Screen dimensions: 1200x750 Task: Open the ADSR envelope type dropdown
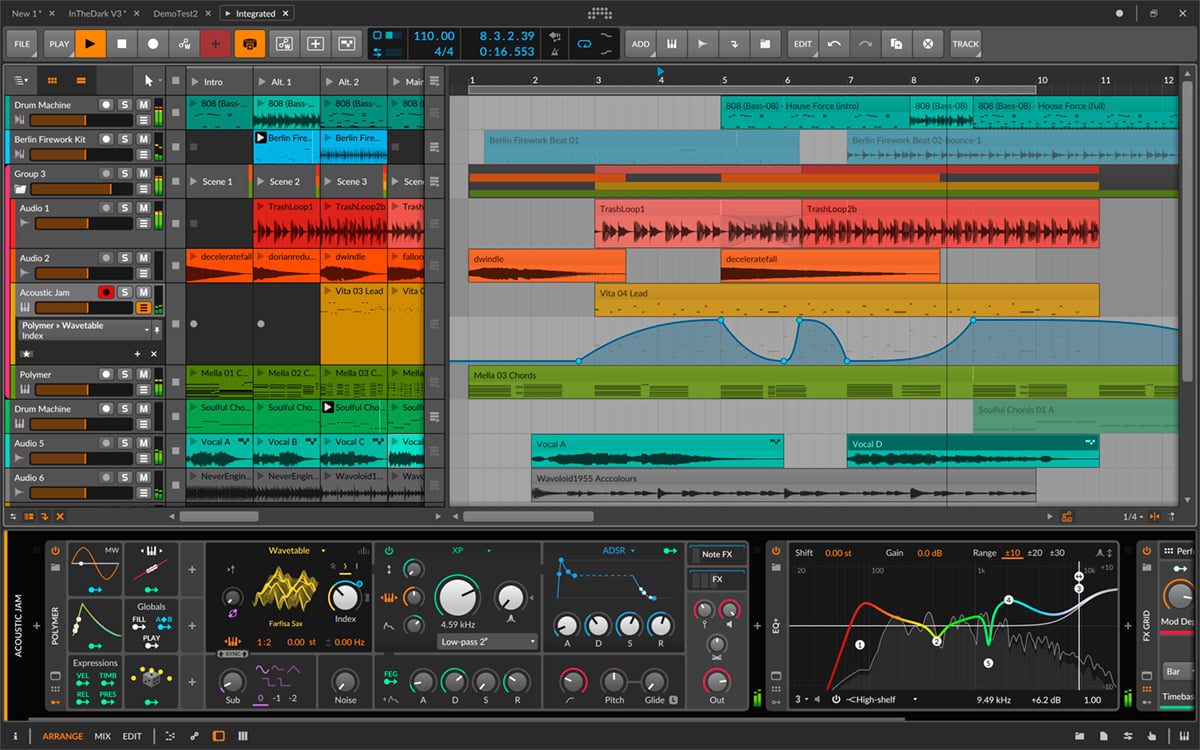618,550
